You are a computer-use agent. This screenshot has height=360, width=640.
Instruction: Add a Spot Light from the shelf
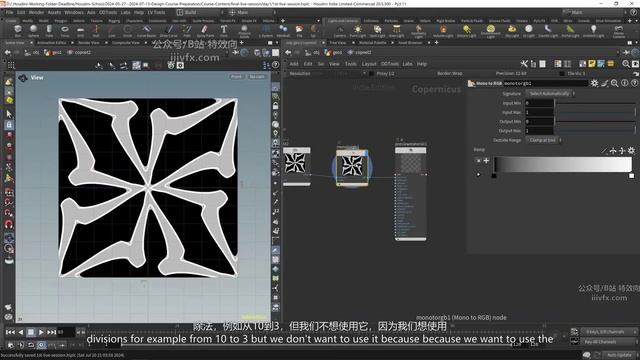point(377,31)
